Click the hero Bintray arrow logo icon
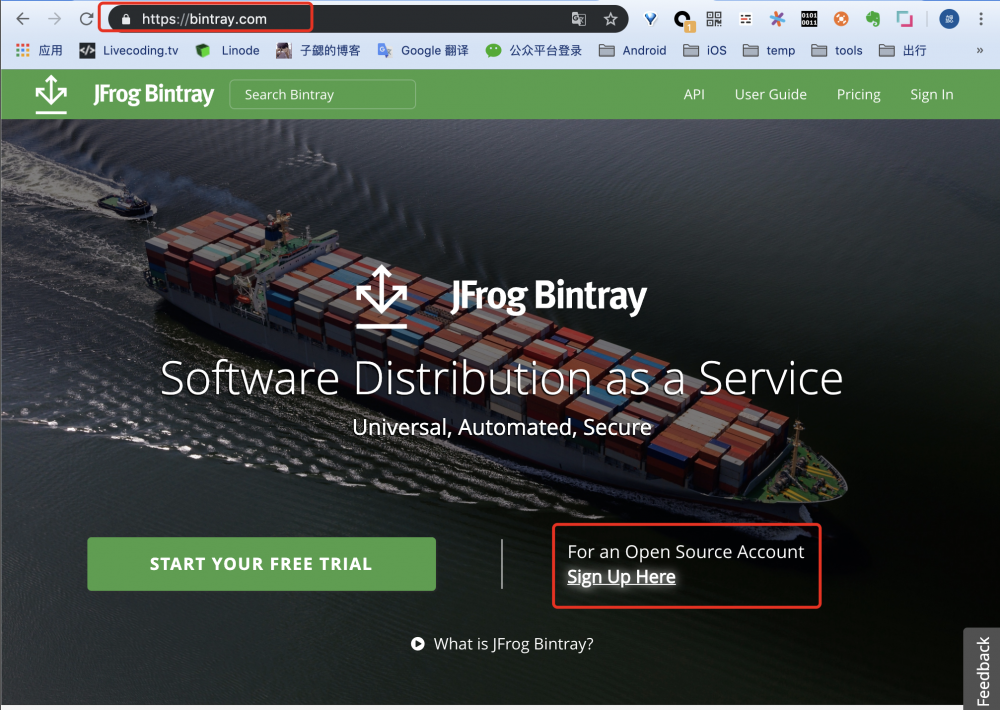 tap(381, 297)
